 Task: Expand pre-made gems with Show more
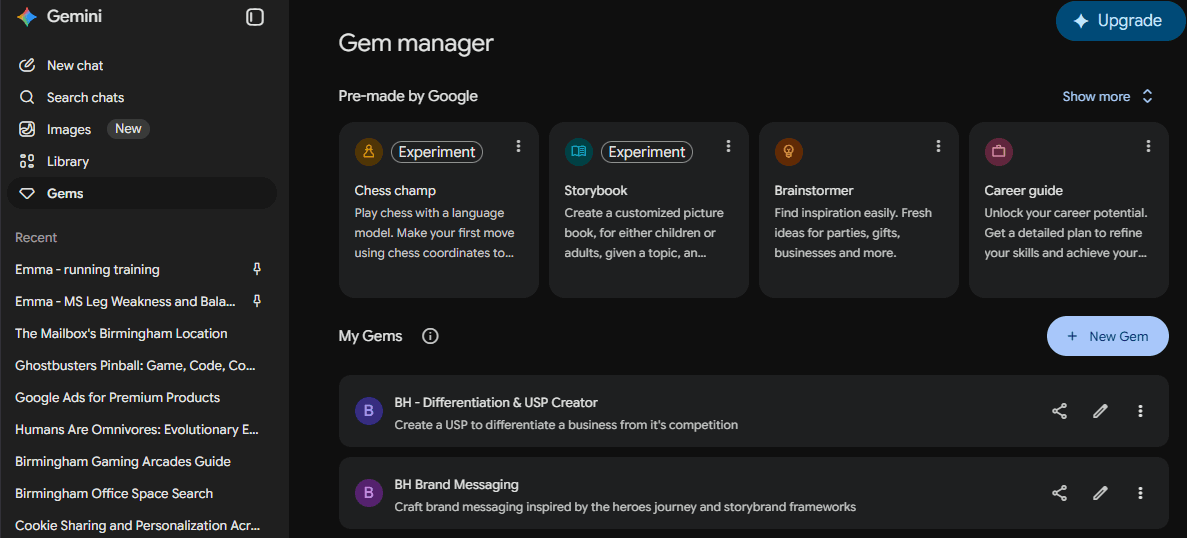click(x=1108, y=96)
